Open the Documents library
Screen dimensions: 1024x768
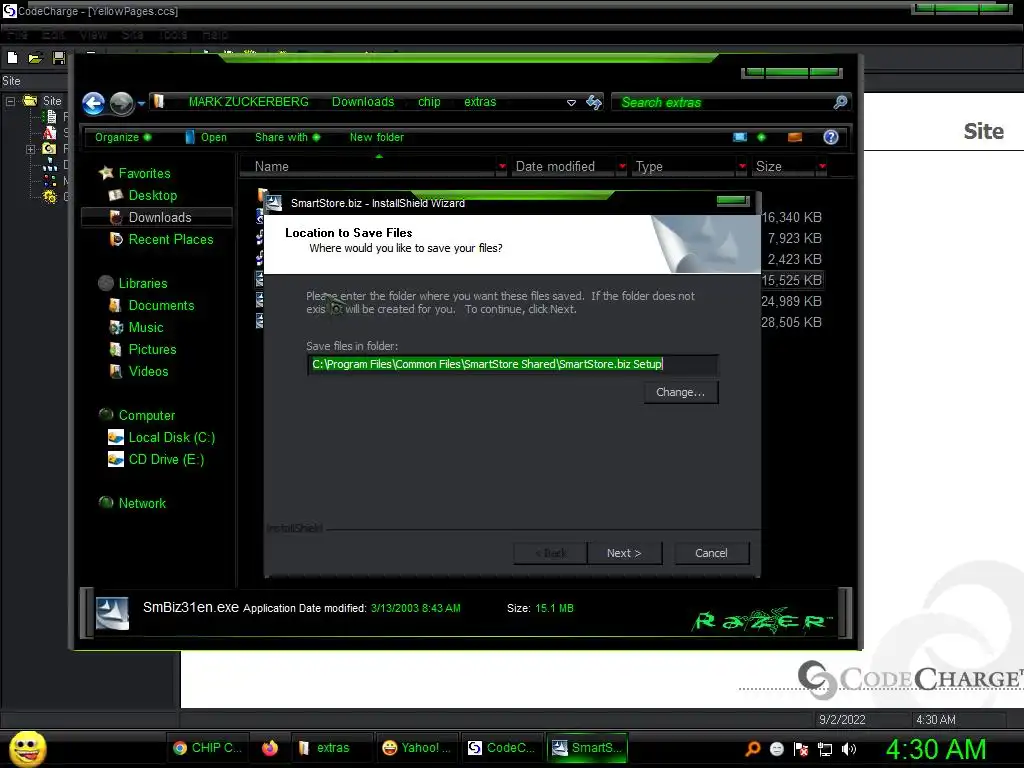point(161,306)
